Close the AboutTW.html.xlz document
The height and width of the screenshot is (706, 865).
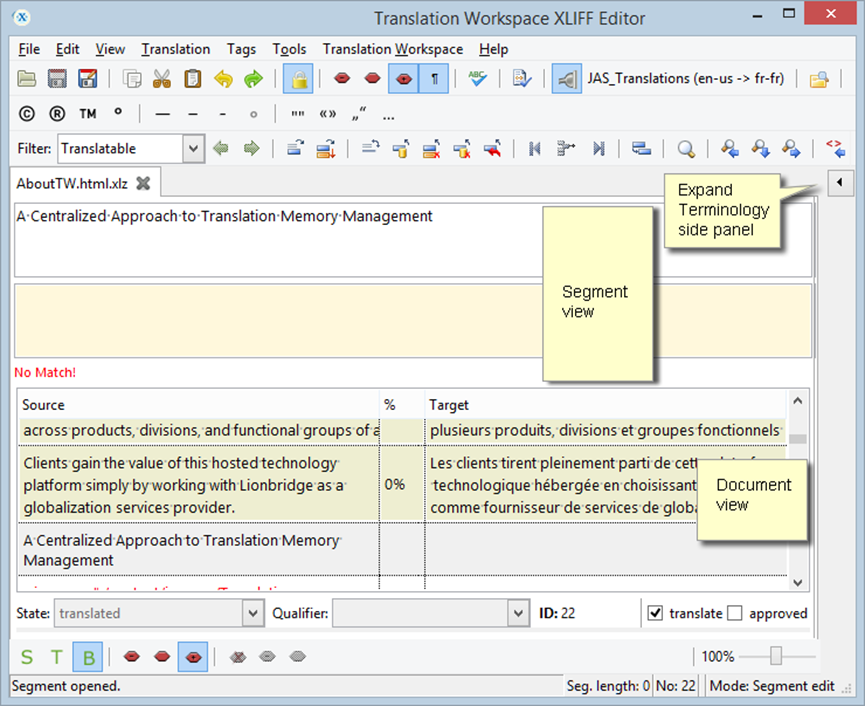click(x=143, y=183)
